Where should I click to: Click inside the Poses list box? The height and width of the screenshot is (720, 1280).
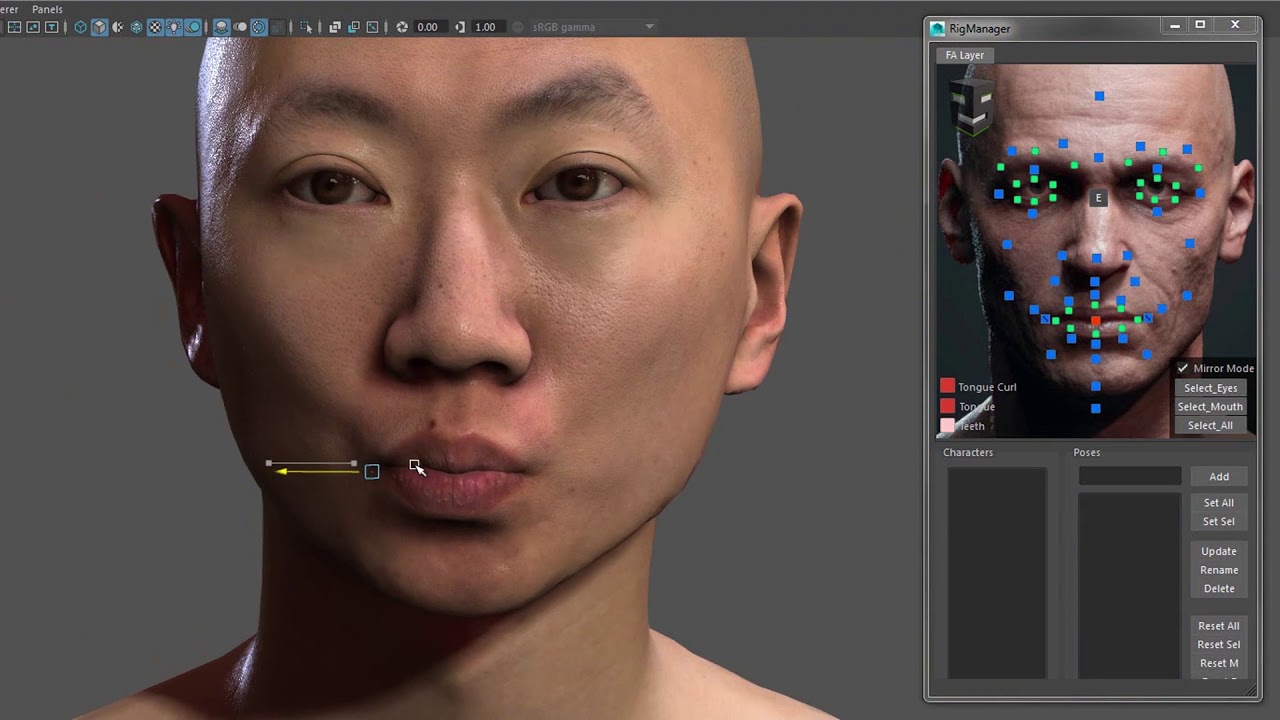tap(1129, 587)
